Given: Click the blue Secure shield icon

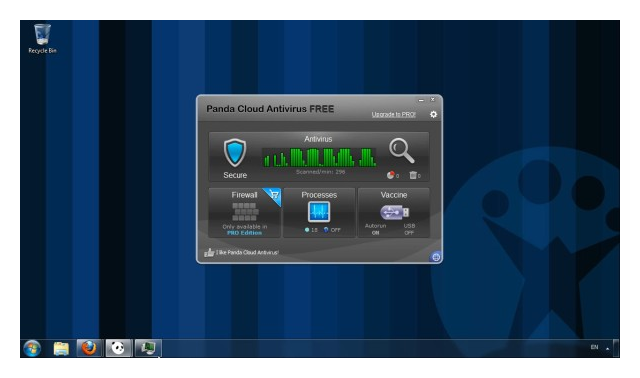Looking at the screenshot, I should [x=235, y=152].
